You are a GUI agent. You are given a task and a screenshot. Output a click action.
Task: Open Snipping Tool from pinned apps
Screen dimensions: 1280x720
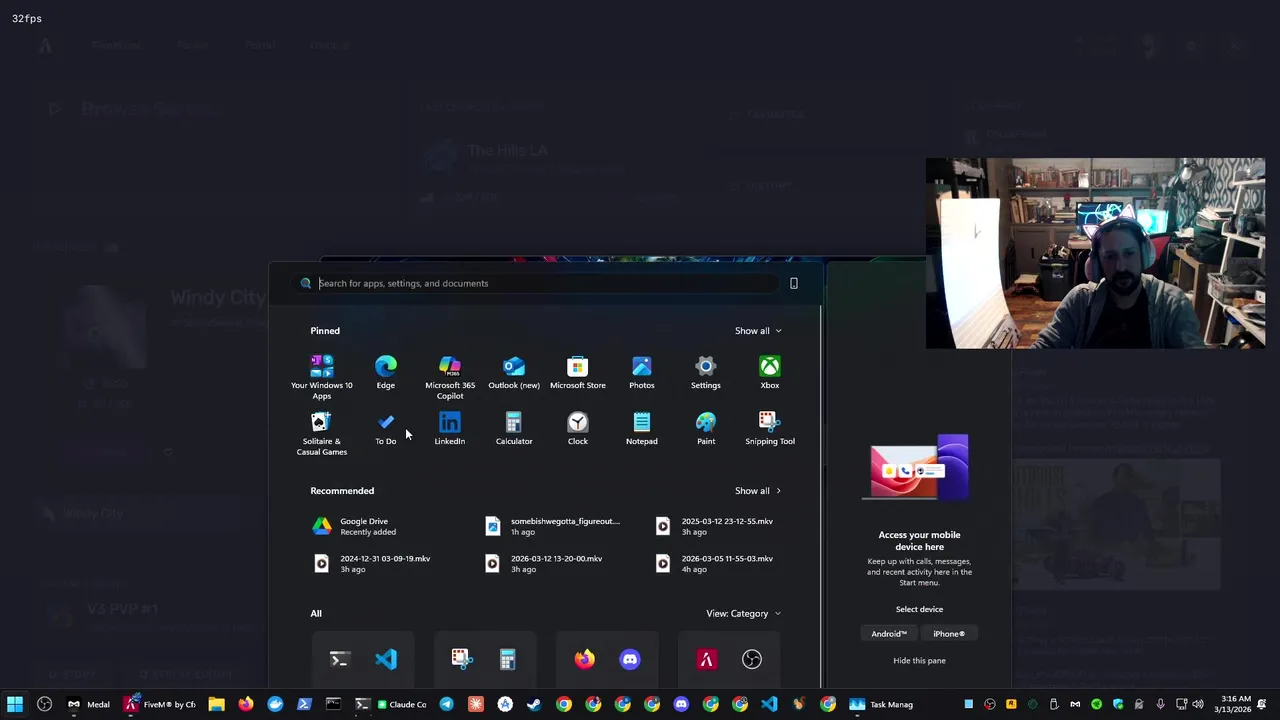pos(769,429)
